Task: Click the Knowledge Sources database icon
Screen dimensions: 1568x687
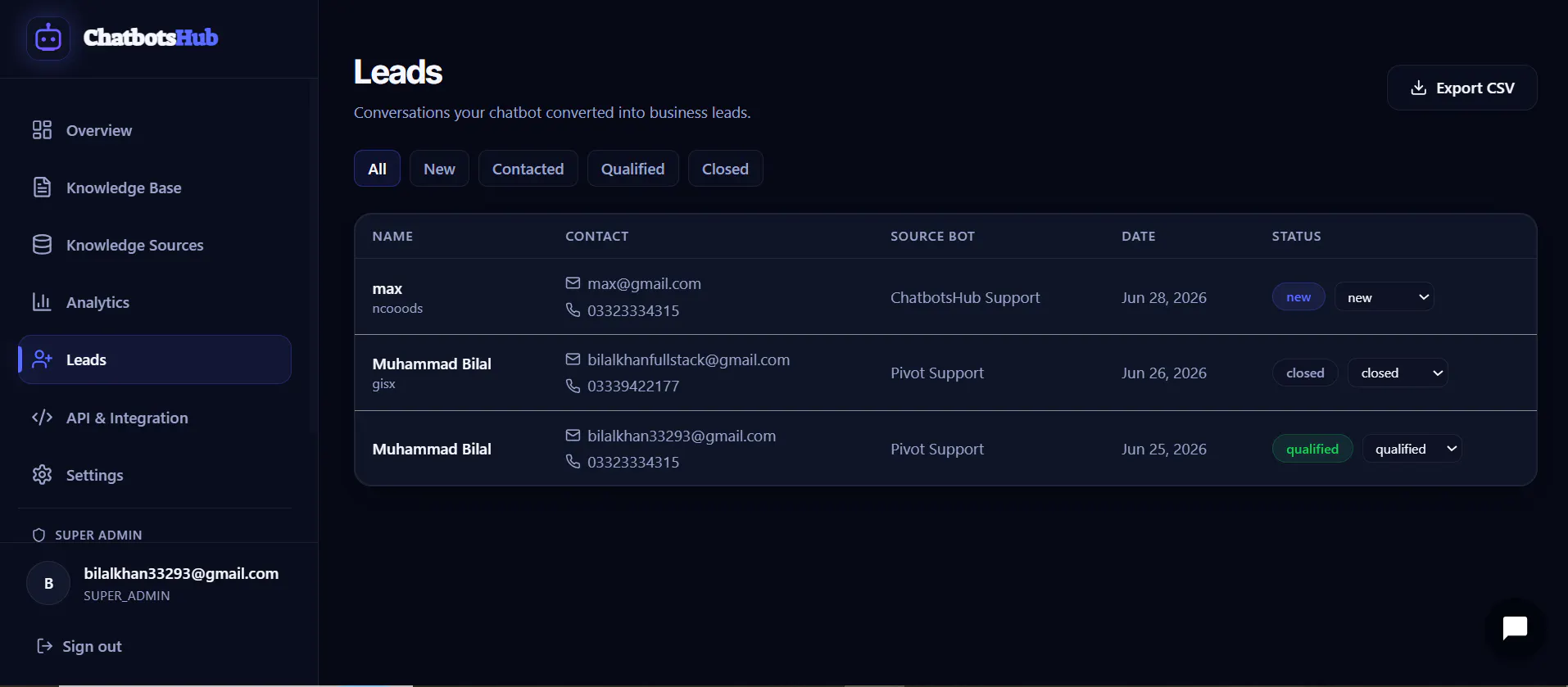Action: tap(42, 245)
